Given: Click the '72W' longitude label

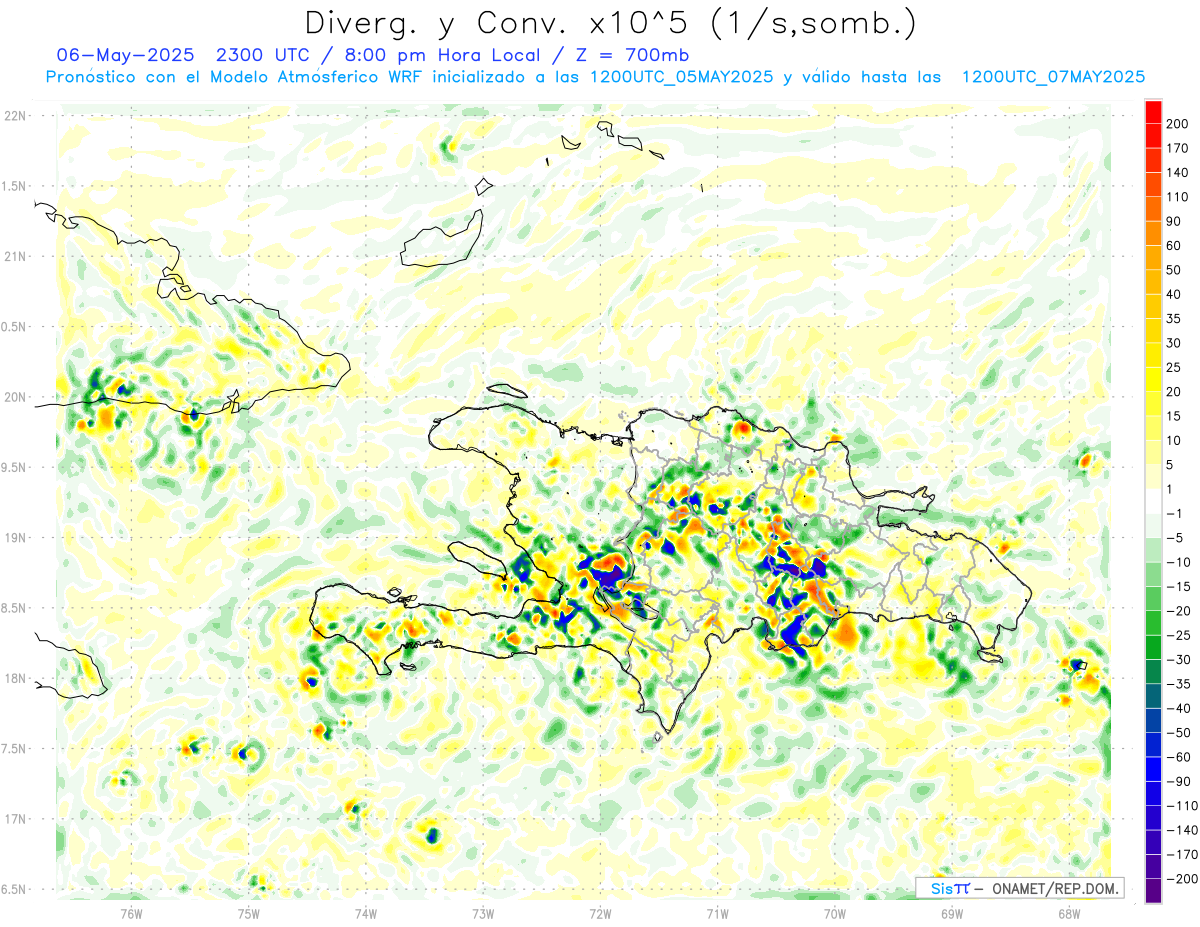Looking at the screenshot, I should pos(601,912).
